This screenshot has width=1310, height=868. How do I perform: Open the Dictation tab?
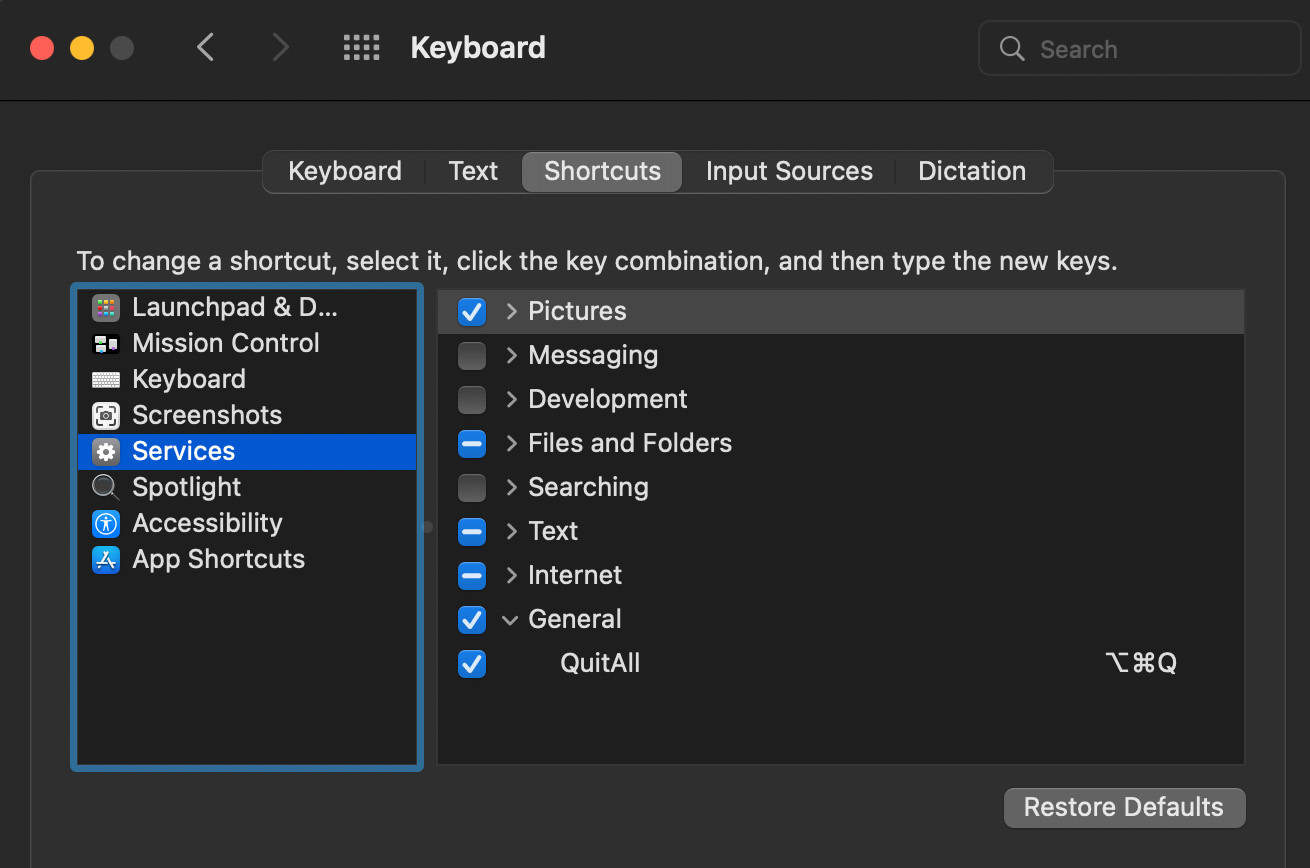click(971, 171)
